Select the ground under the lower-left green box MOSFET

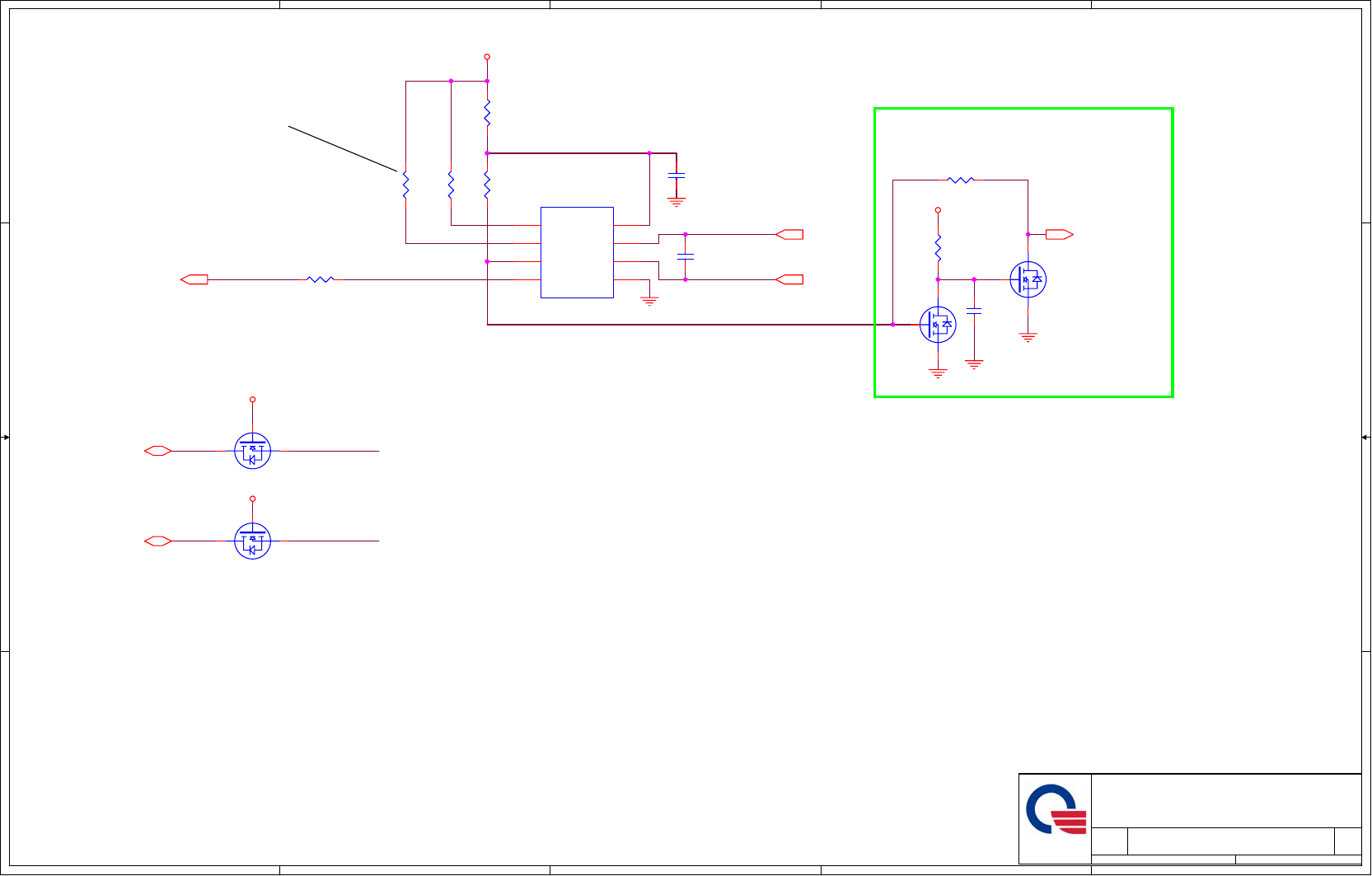pyautogui.click(x=938, y=373)
